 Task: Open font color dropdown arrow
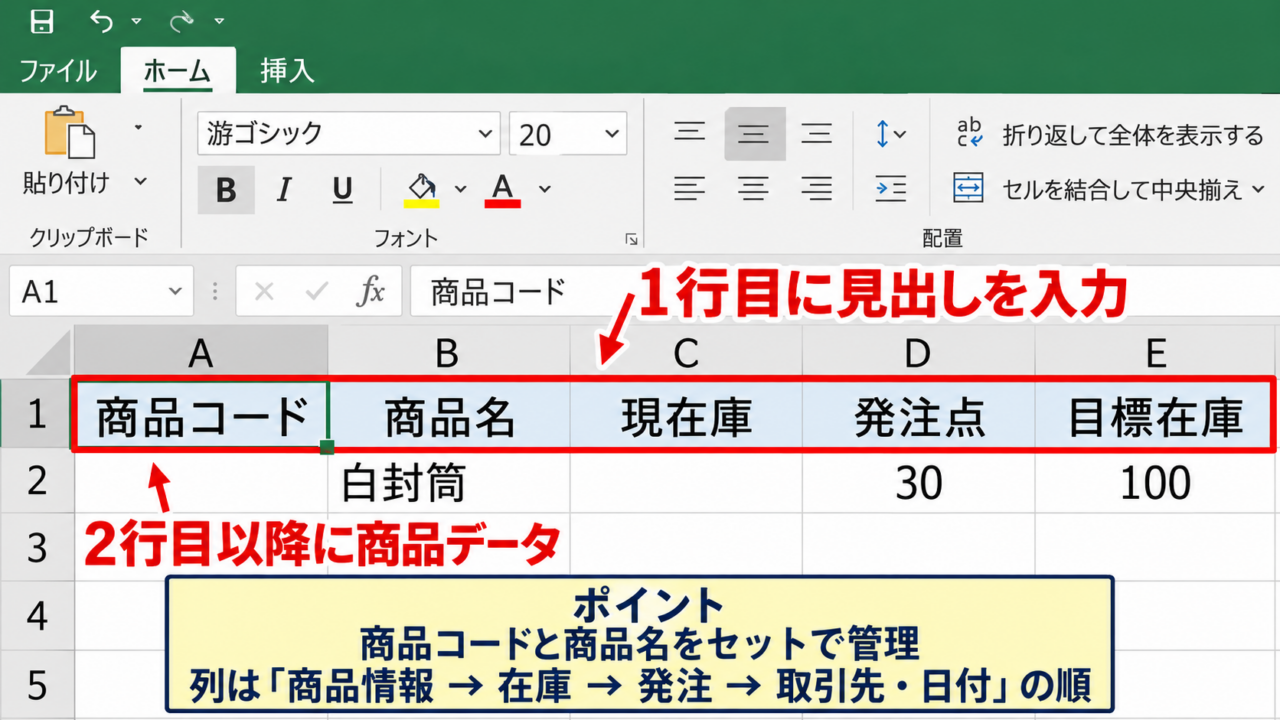545,189
